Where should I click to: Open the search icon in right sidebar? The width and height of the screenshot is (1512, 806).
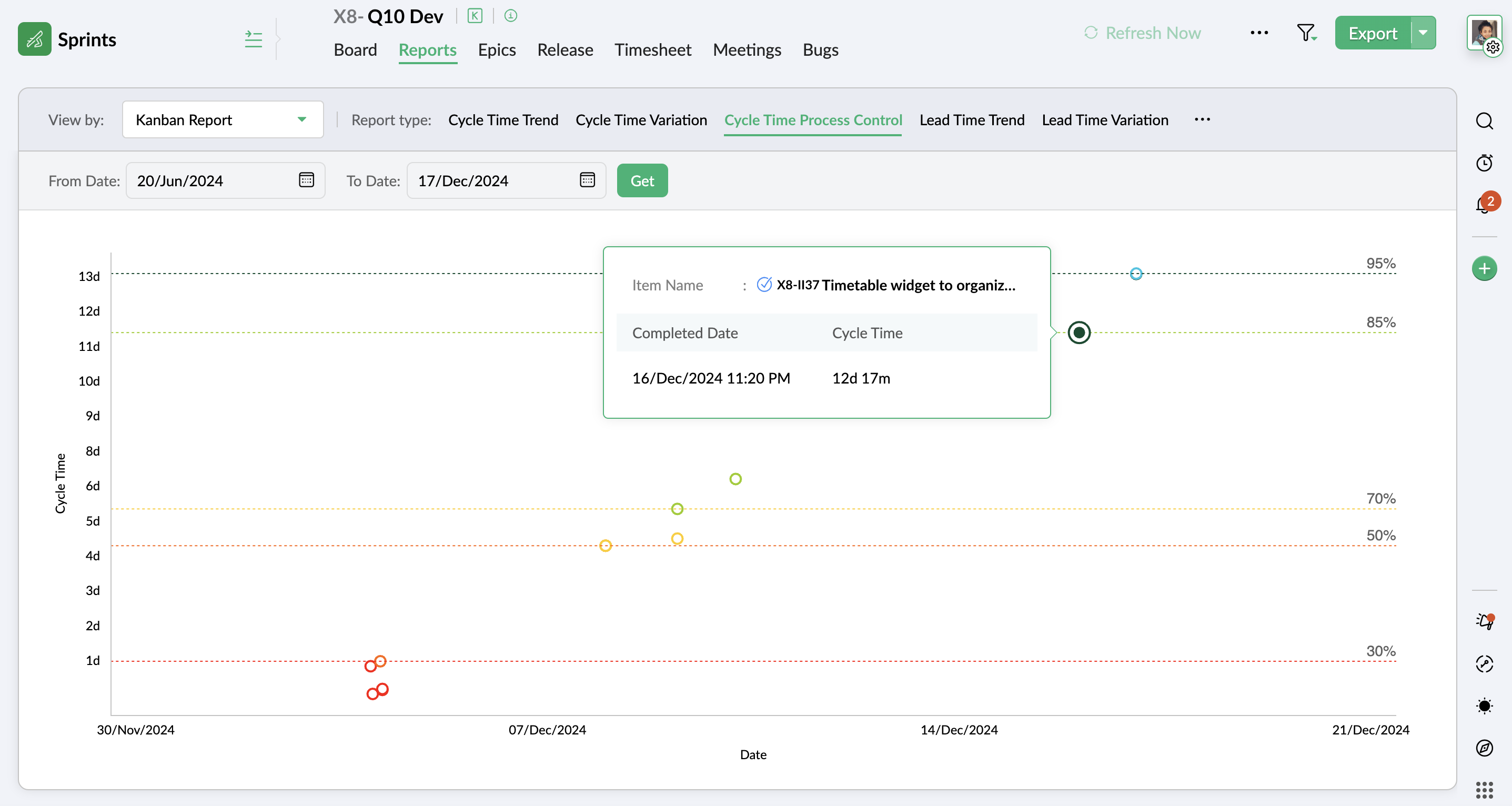pyautogui.click(x=1484, y=121)
